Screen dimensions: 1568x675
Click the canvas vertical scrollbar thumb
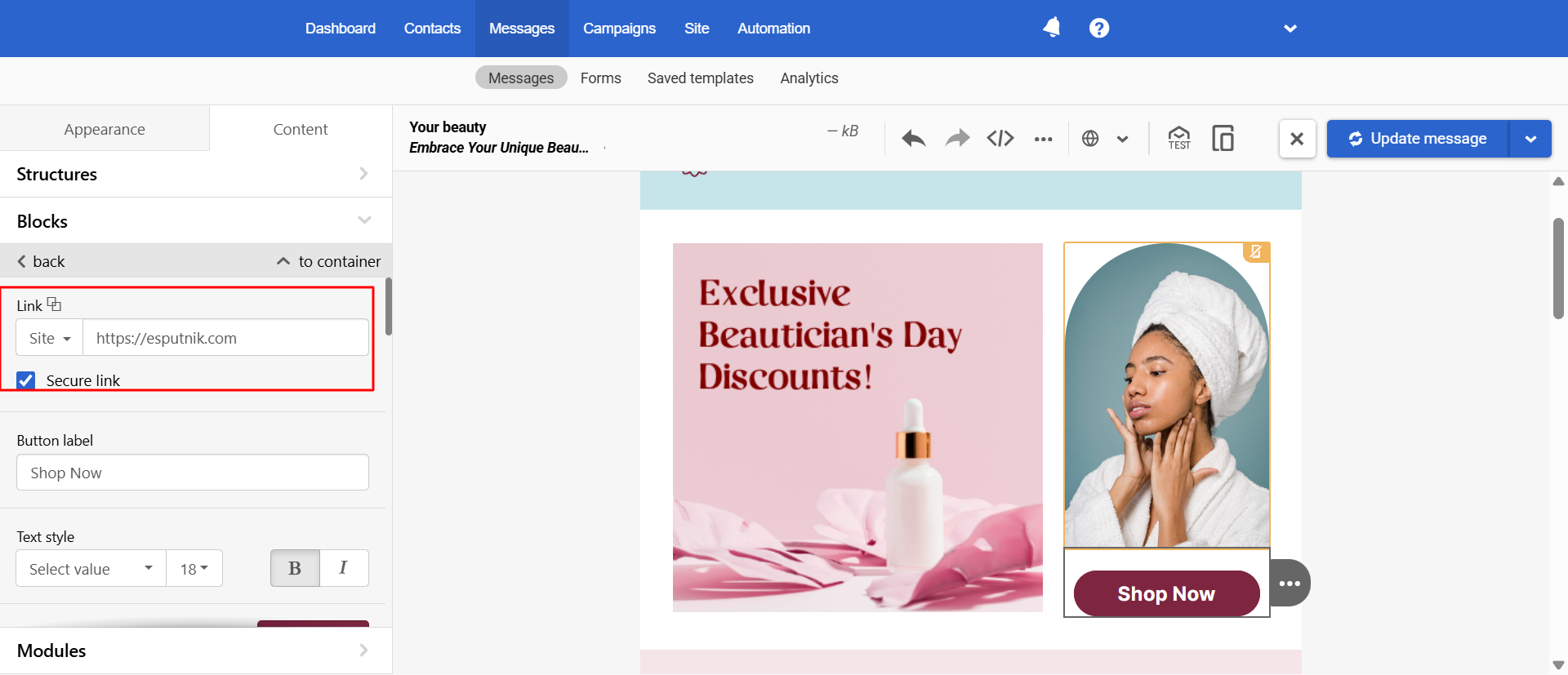(x=1558, y=268)
